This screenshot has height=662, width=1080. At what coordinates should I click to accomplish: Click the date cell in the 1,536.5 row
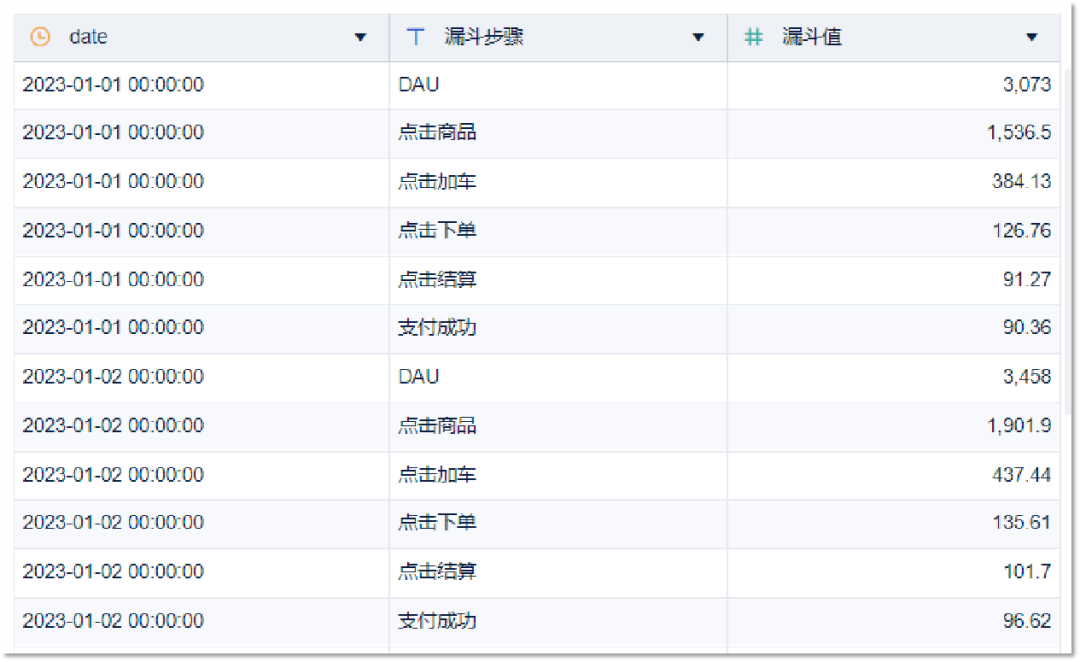(x=201, y=133)
